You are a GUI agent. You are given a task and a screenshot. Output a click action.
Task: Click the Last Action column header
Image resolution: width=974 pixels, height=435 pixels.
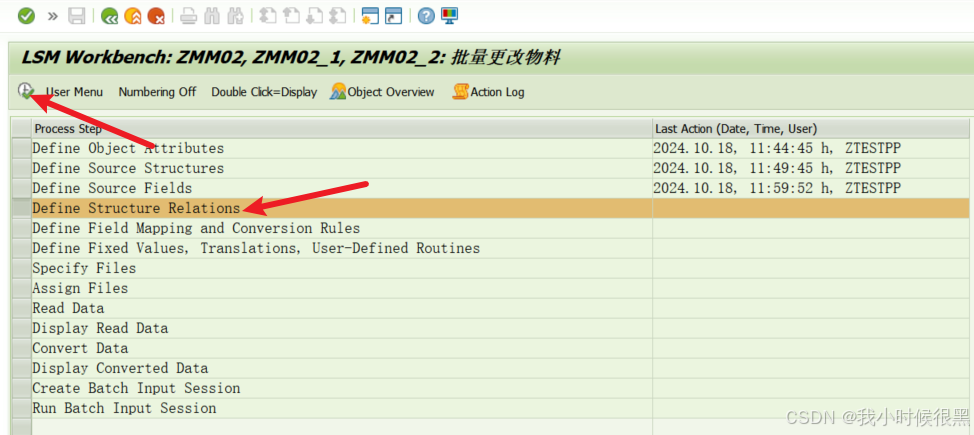tap(811, 129)
